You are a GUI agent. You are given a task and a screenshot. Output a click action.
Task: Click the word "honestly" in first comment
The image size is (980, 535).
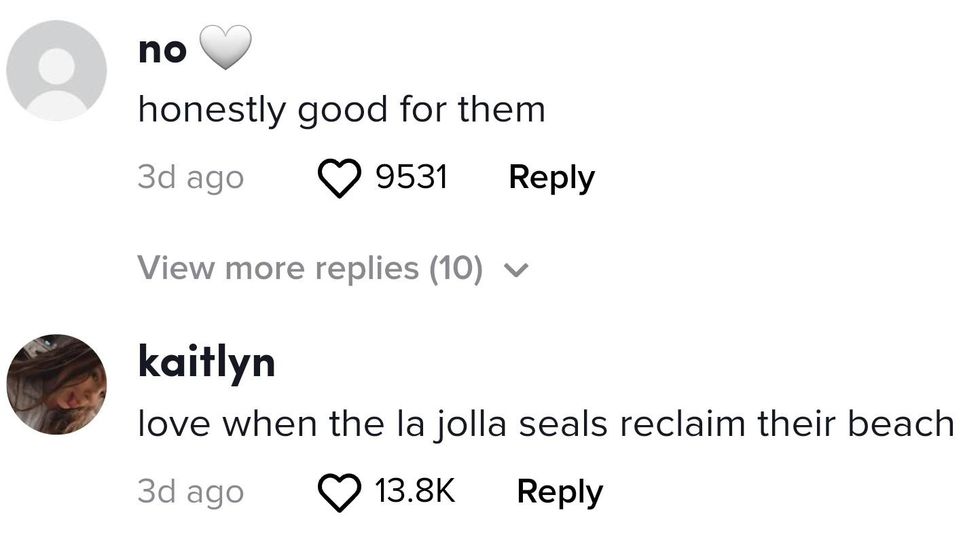point(212,109)
